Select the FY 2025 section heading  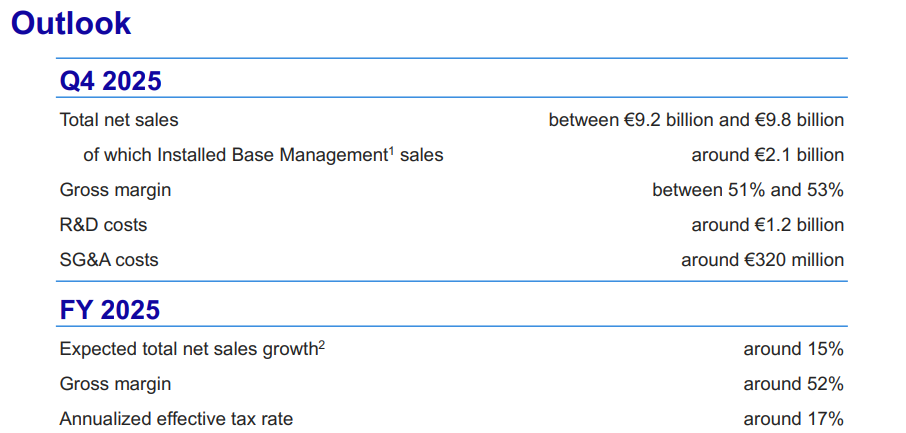point(110,310)
